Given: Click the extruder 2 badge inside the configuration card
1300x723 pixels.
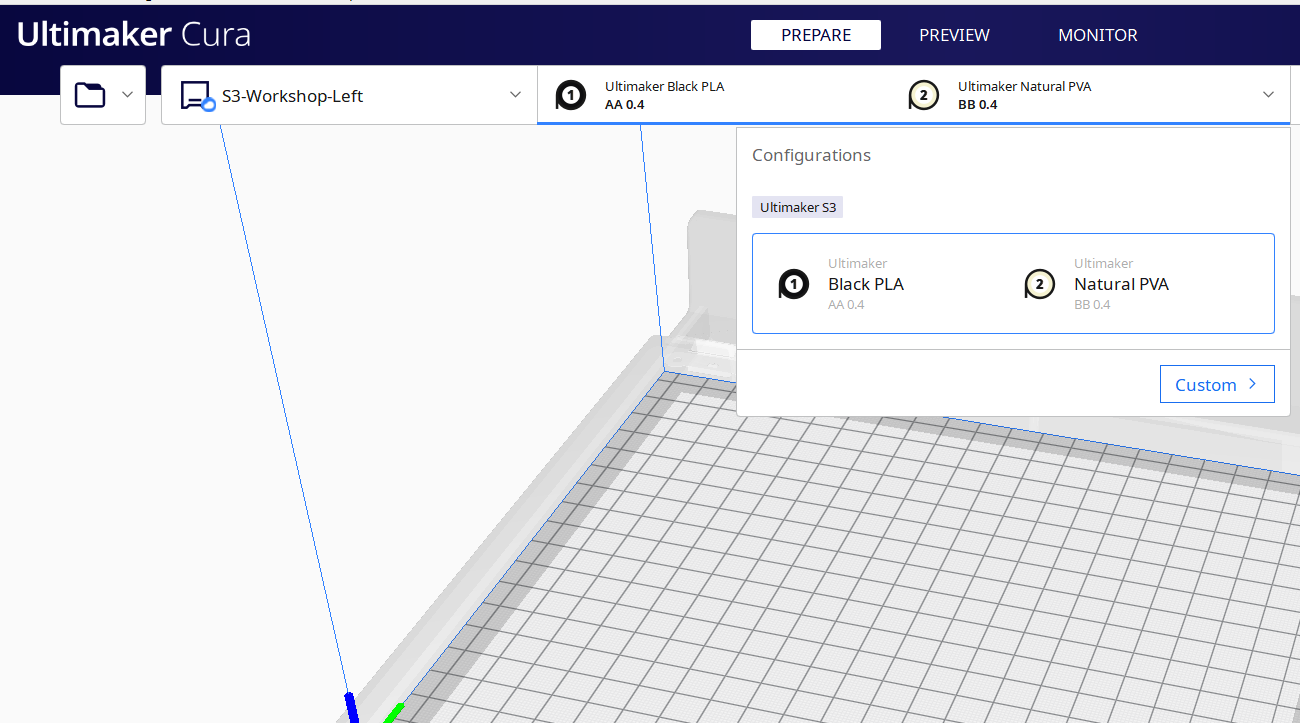Looking at the screenshot, I should coord(1039,284).
